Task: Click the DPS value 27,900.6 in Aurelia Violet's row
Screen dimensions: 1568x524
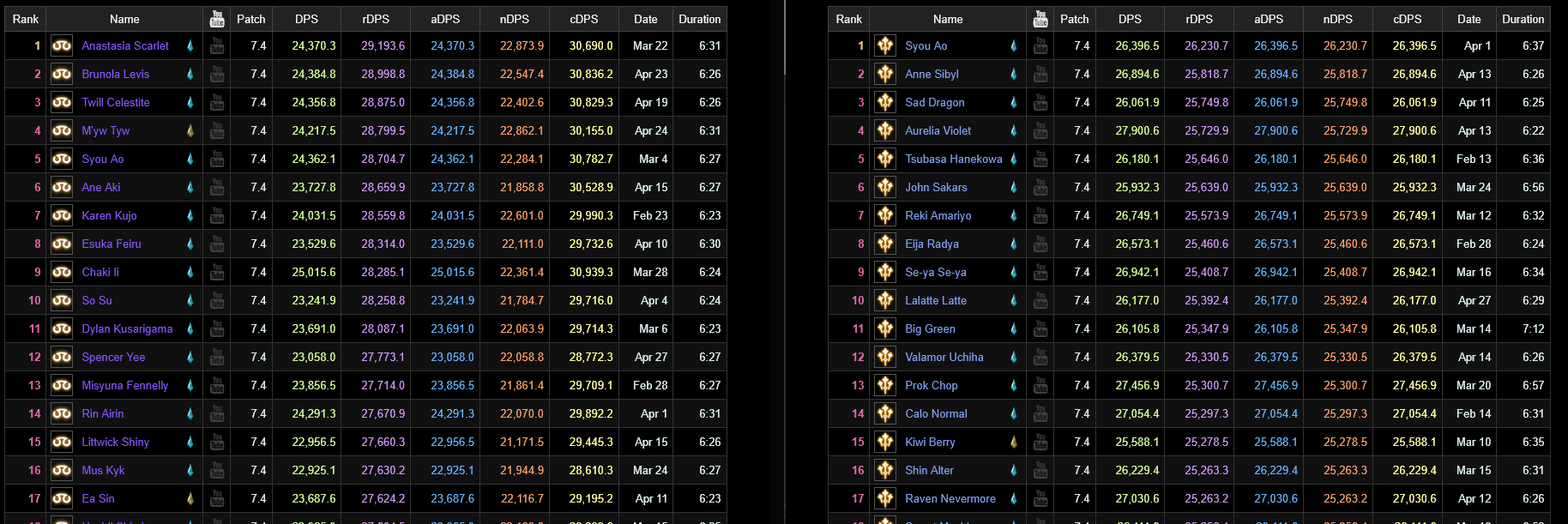Action: point(1137,130)
